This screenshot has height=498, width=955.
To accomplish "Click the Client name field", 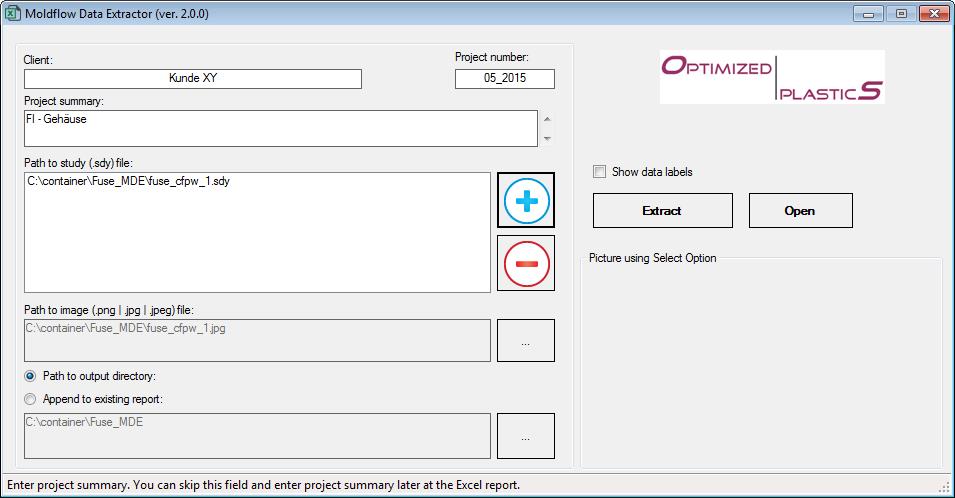I will [x=193, y=79].
